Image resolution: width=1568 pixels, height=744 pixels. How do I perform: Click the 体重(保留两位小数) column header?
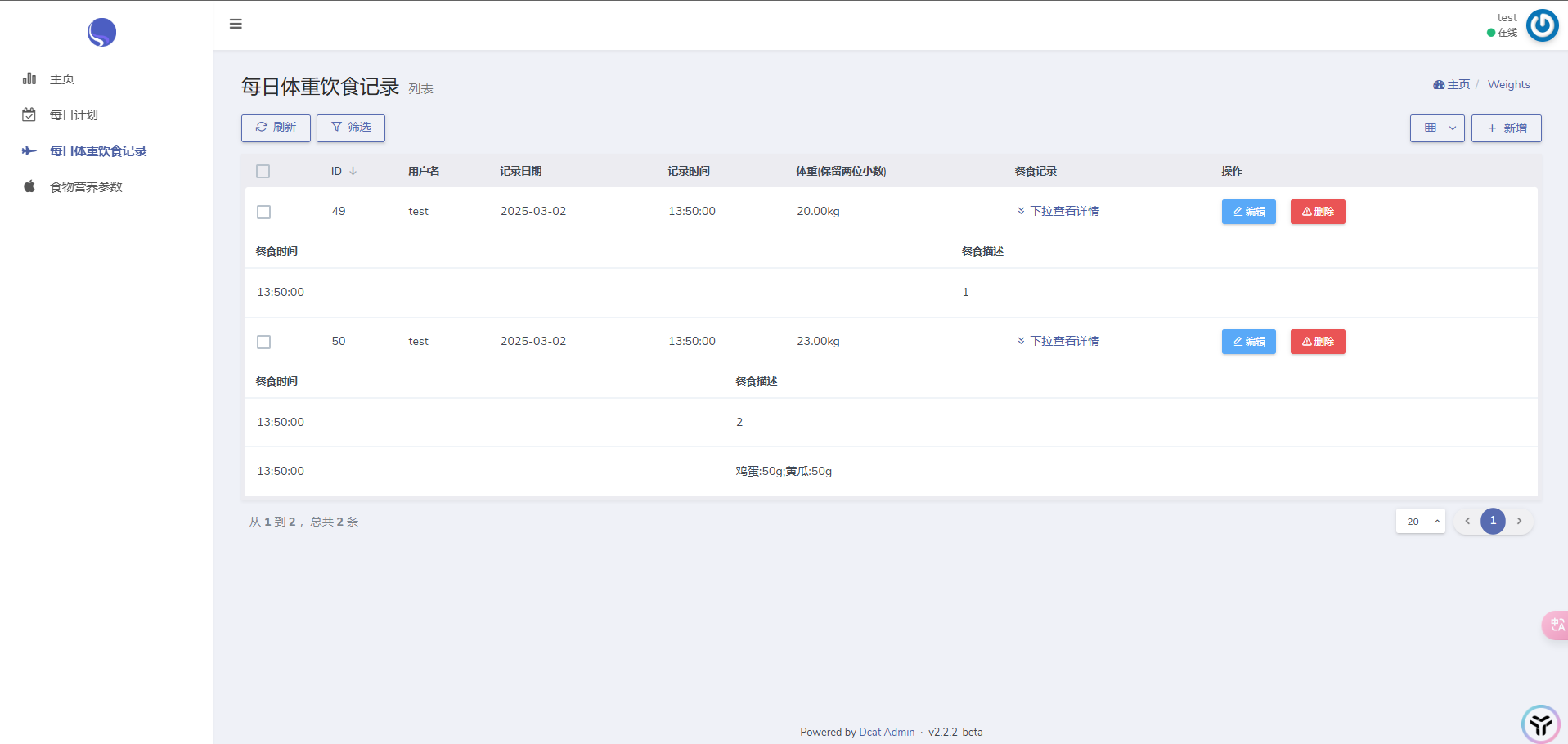click(x=841, y=171)
